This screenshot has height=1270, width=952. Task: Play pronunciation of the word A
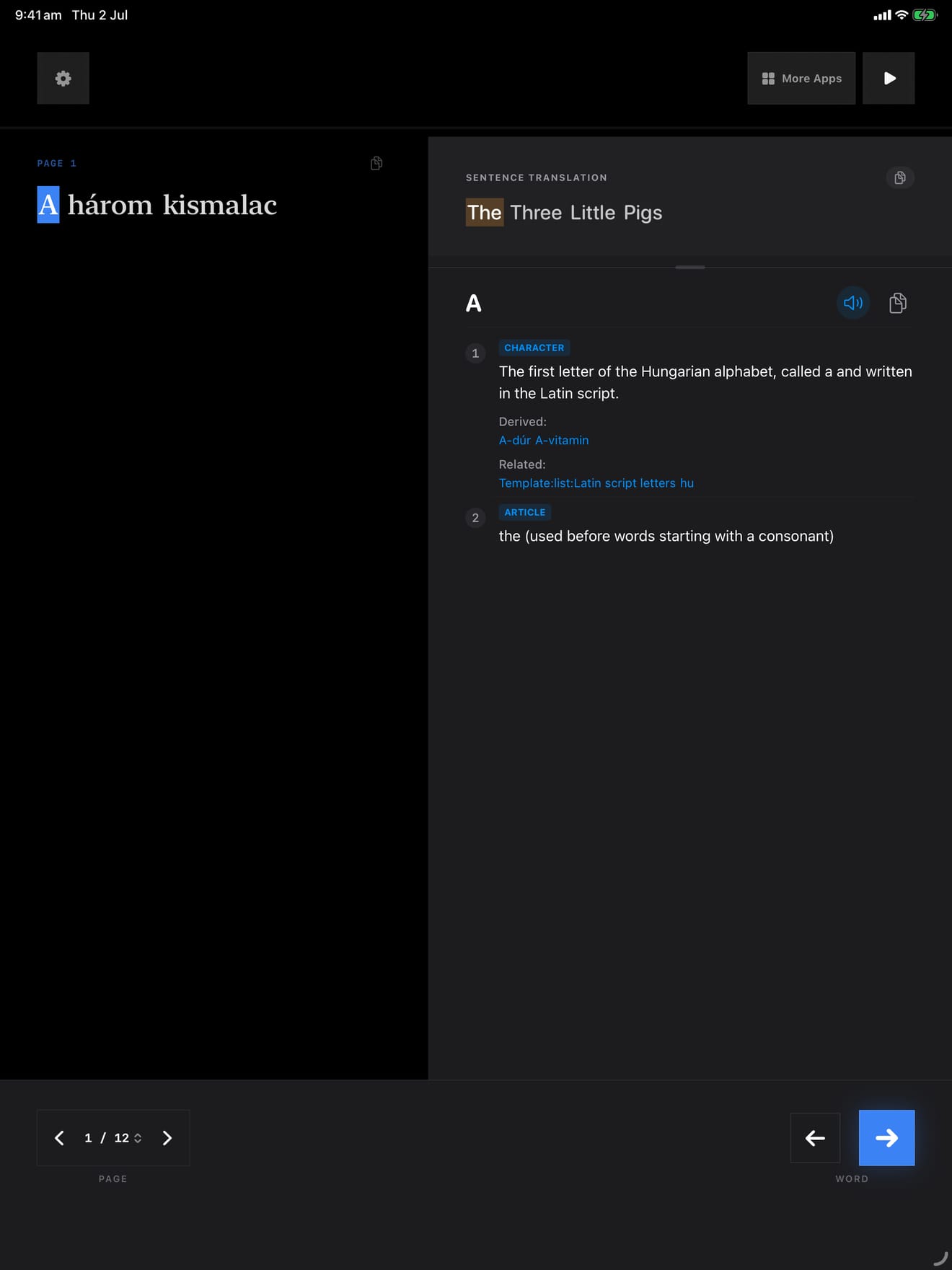click(853, 303)
